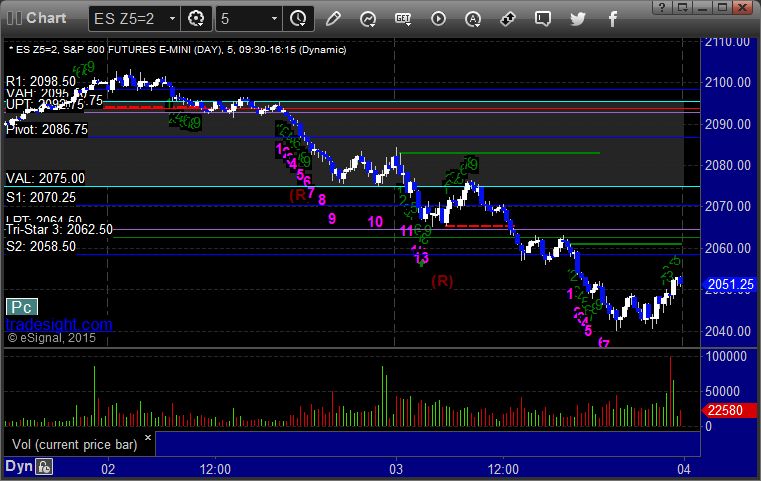Click the GET tools icon
Screen dimensions: 761x481
[403, 19]
